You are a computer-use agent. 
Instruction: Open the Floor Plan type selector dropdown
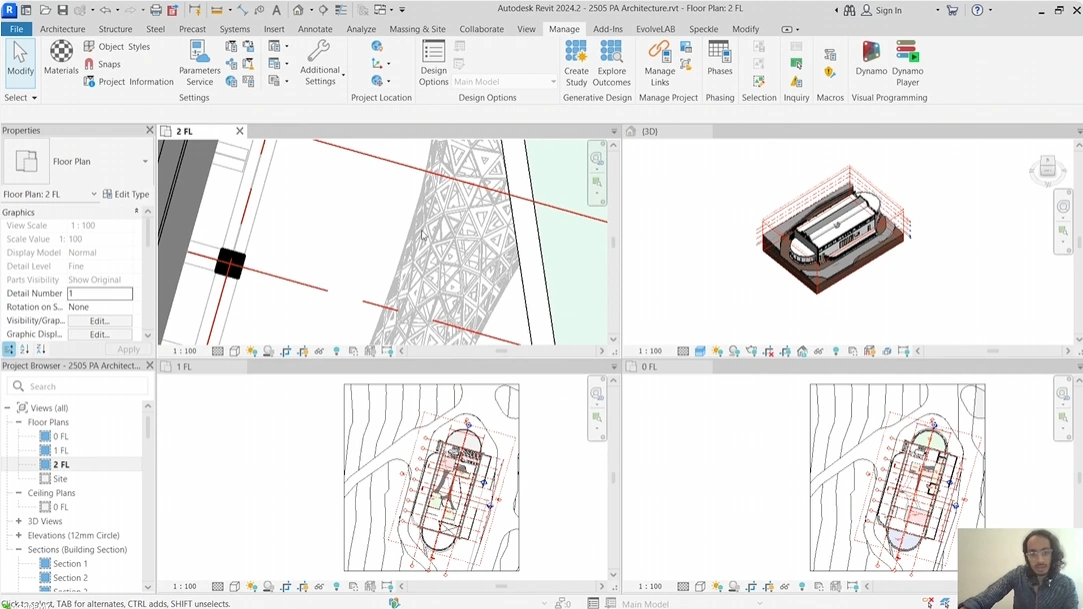click(145, 162)
